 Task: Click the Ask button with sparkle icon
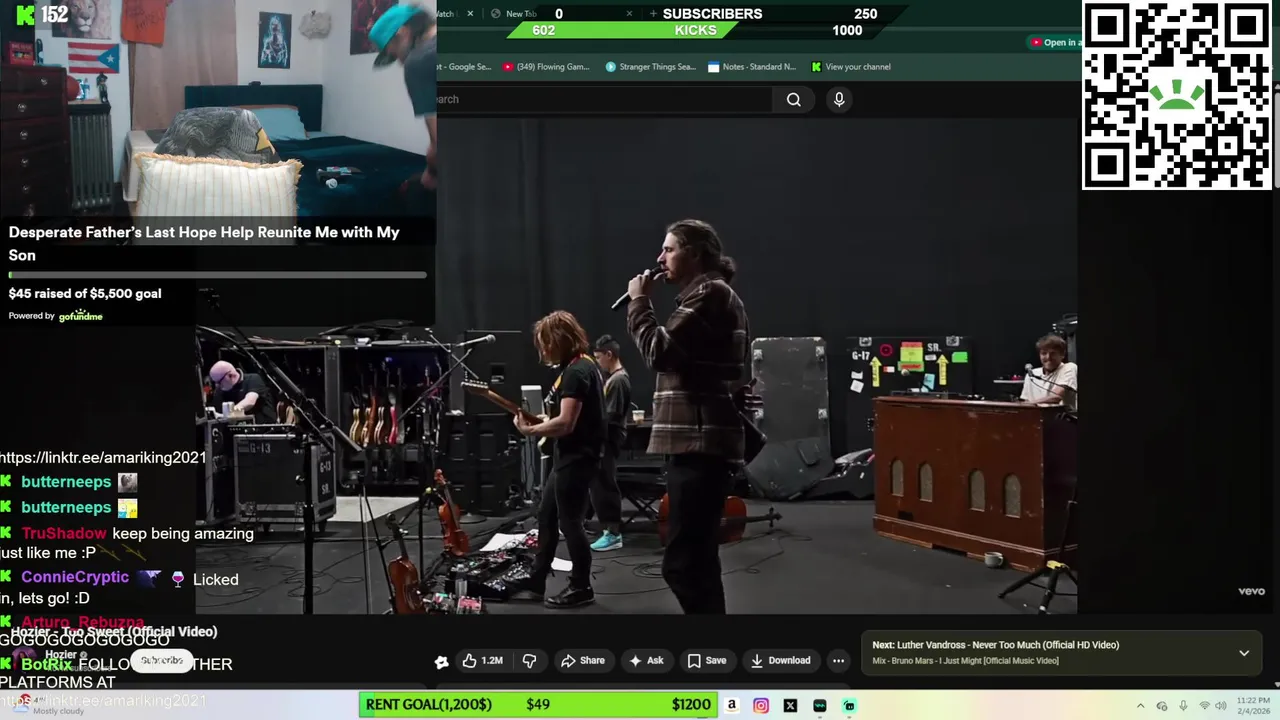coord(645,660)
